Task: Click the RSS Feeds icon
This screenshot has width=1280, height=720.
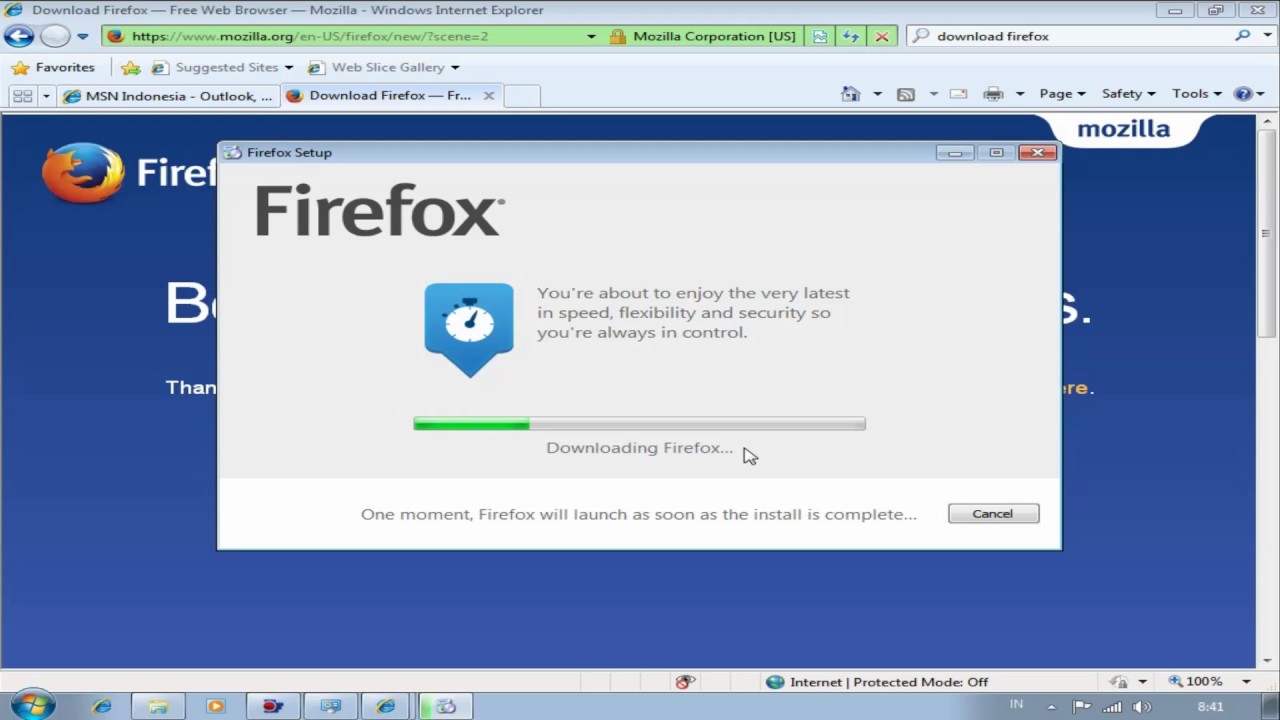Action: (906, 94)
